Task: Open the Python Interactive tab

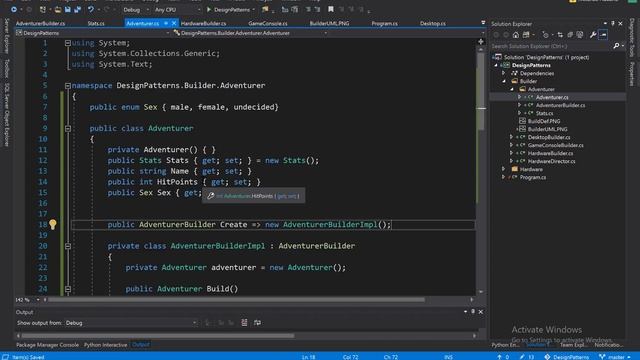Action: click(105, 345)
